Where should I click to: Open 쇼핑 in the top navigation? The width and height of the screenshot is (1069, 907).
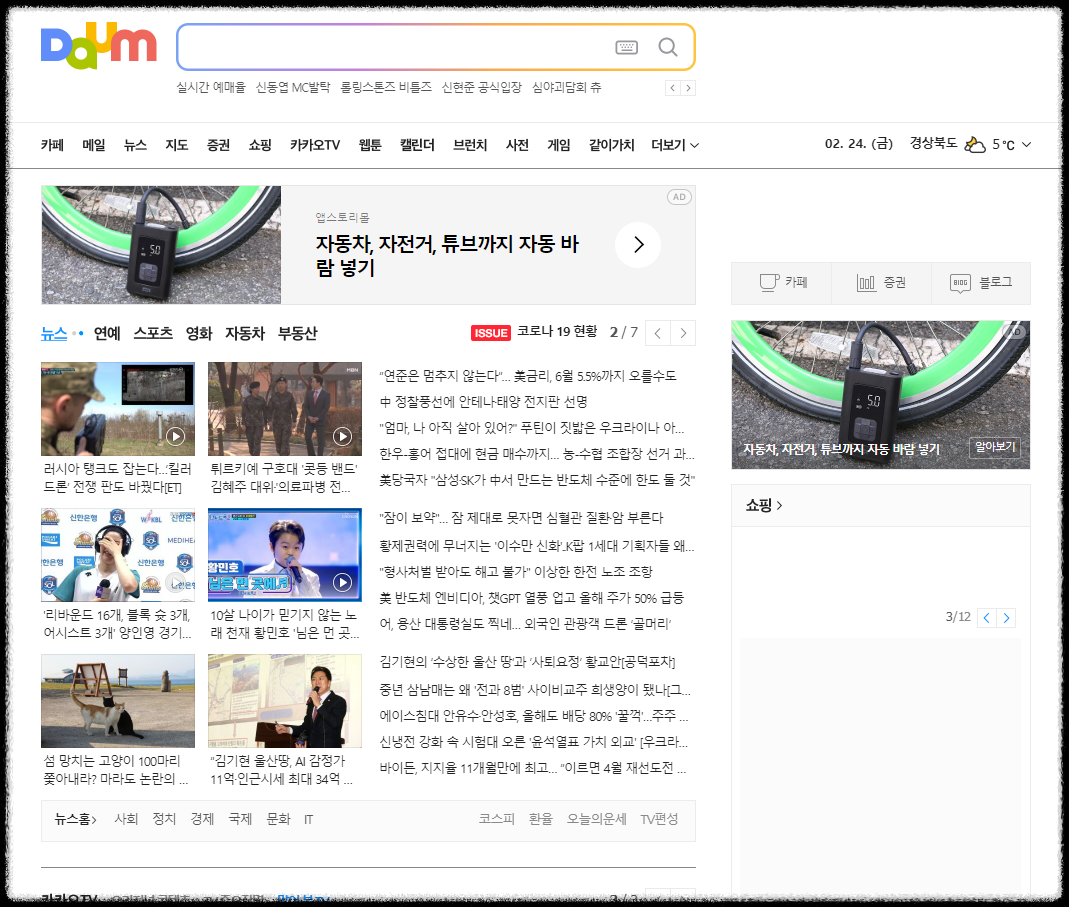(260, 145)
